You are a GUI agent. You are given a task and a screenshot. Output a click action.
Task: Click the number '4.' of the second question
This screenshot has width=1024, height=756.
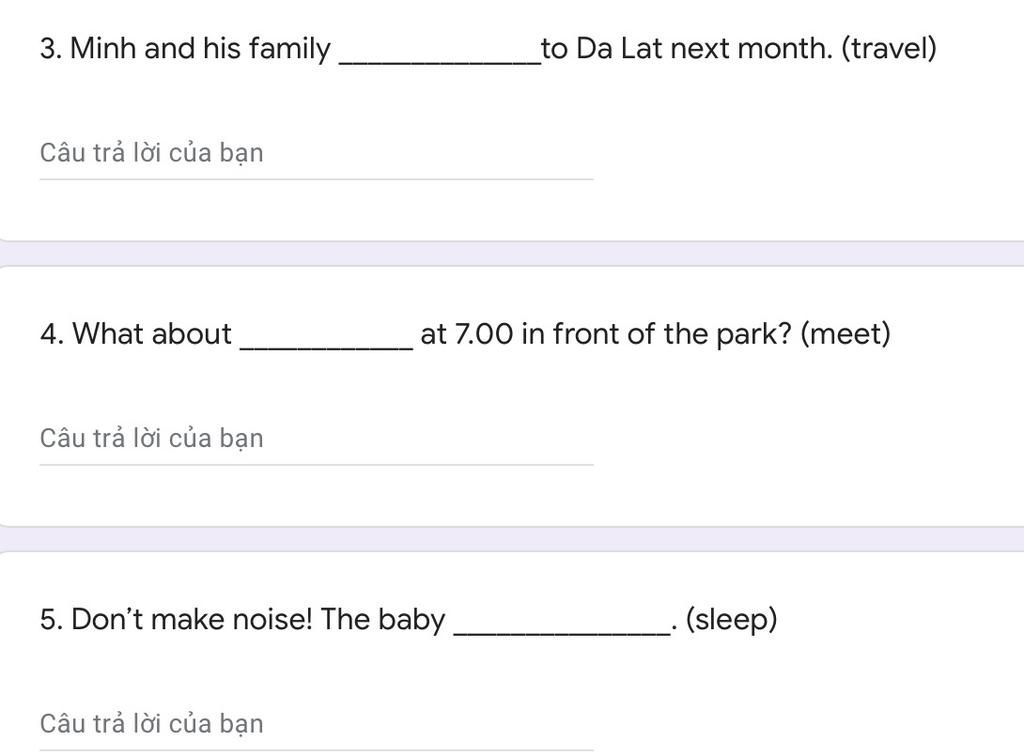pos(52,334)
